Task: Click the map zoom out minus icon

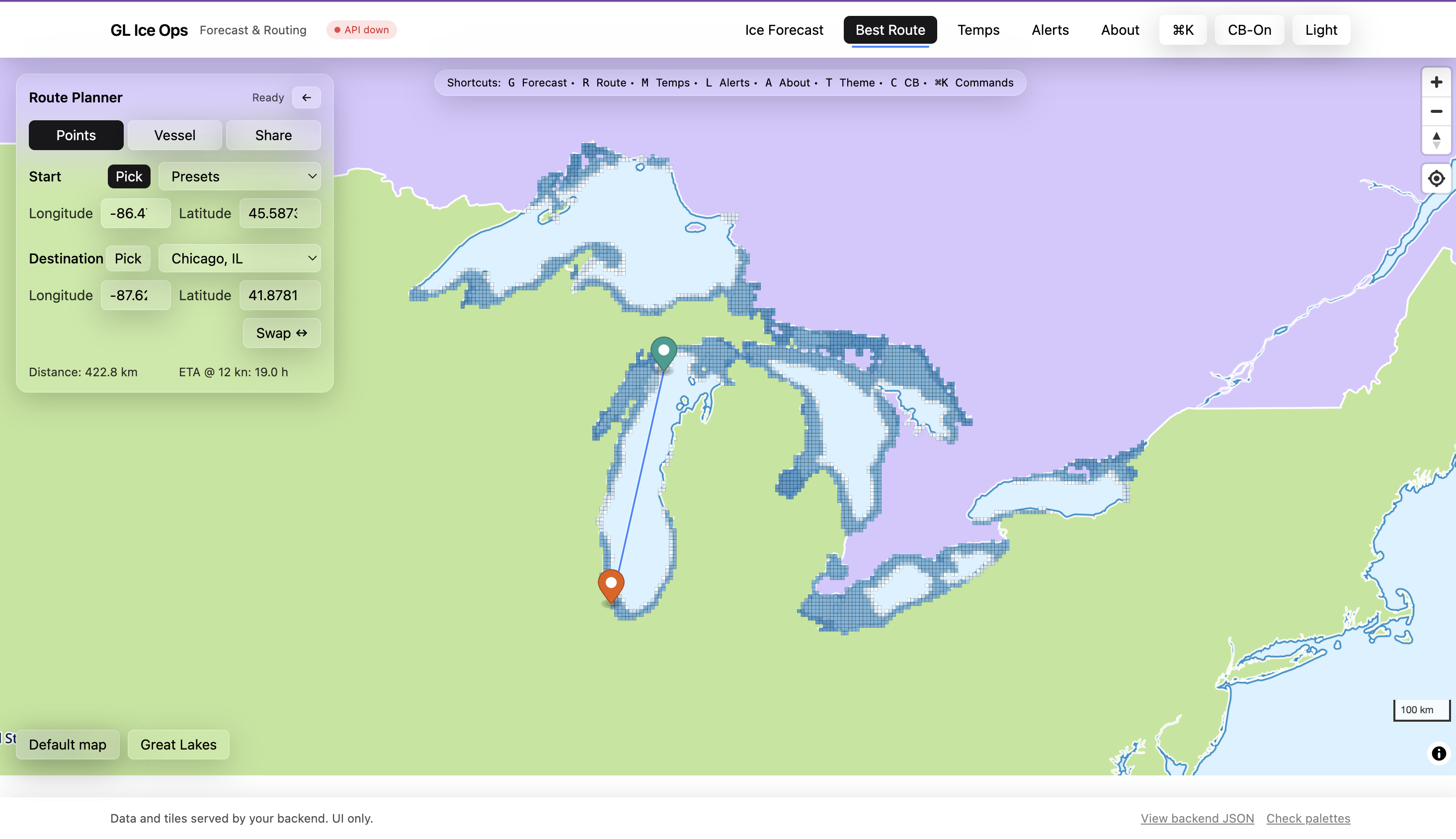Action: tap(1436, 111)
